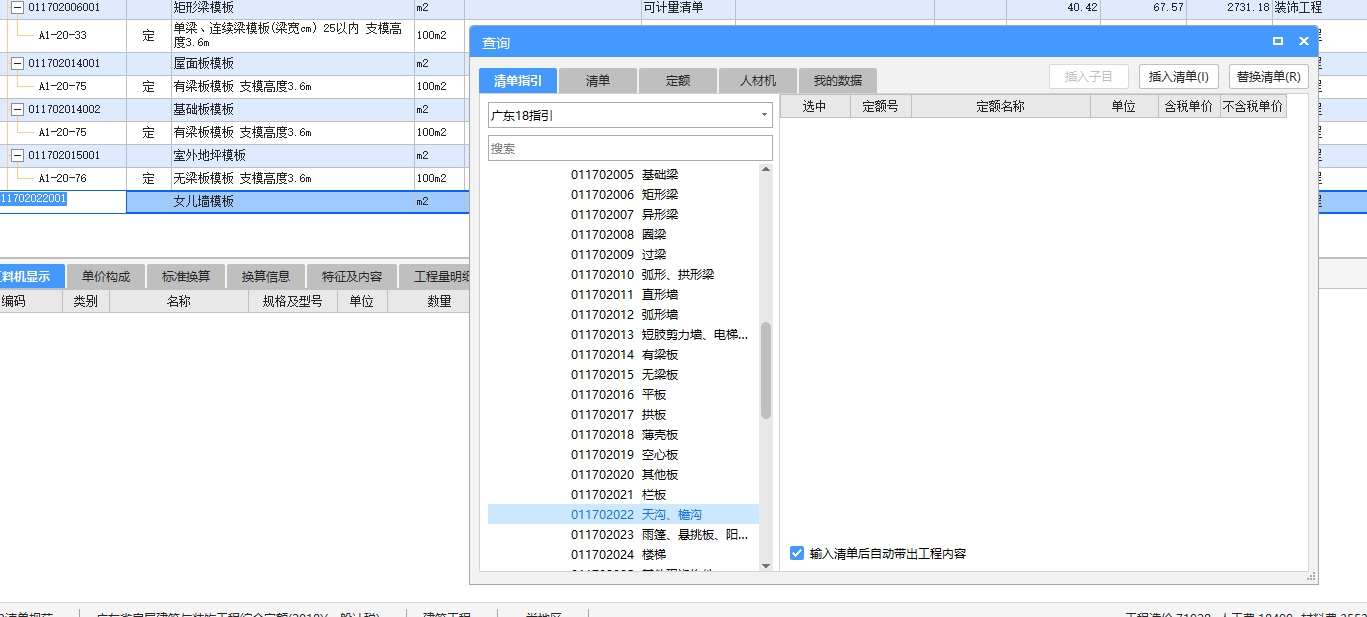The height and width of the screenshot is (617, 1367).
Task: Click the 定额名称 column header
Action: click(x=1000, y=106)
